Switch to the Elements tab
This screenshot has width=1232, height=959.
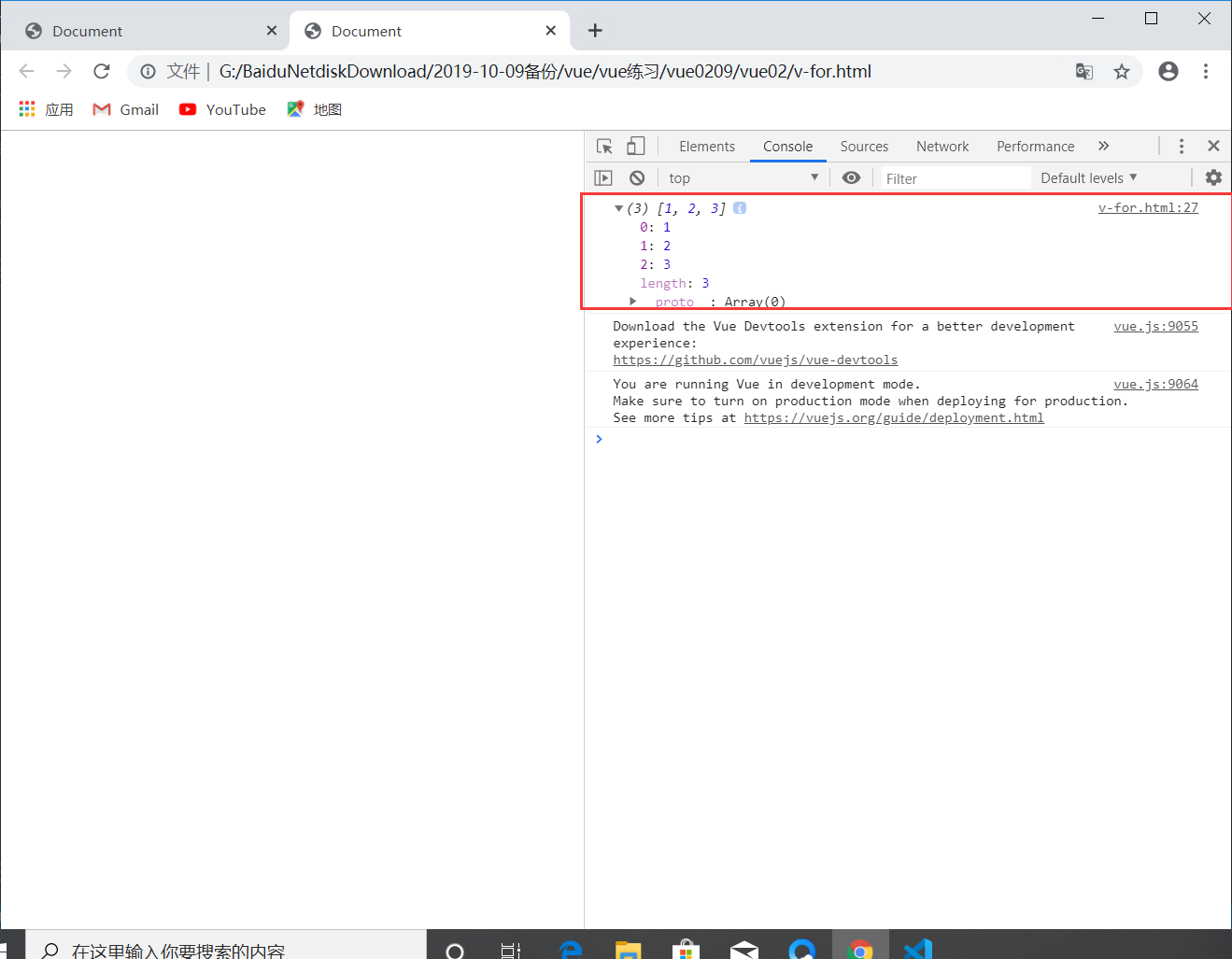click(x=707, y=146)
